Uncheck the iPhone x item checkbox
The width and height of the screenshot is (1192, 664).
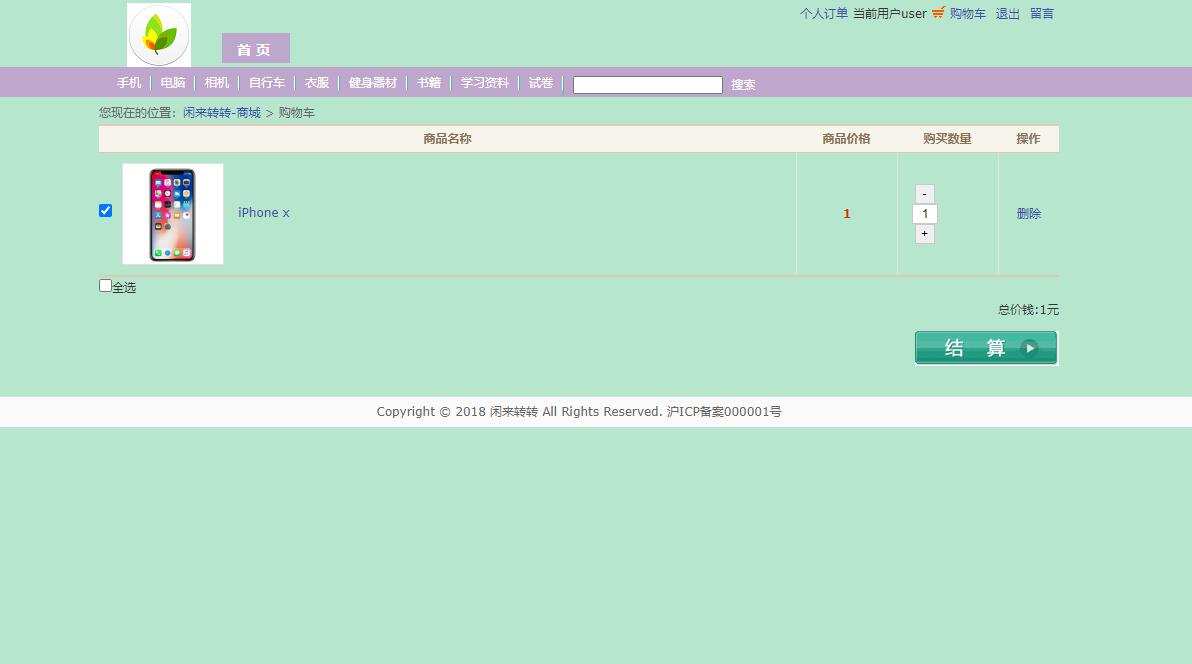point(105,210)
